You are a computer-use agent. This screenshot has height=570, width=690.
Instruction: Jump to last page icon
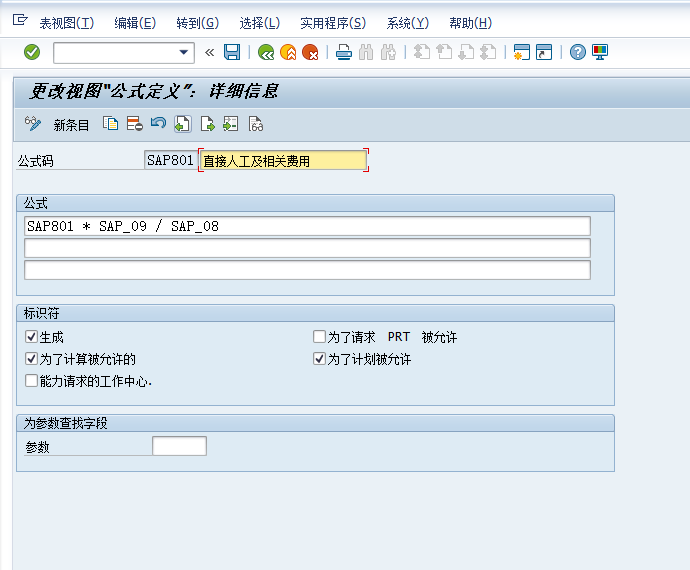(x=488, y=52)
